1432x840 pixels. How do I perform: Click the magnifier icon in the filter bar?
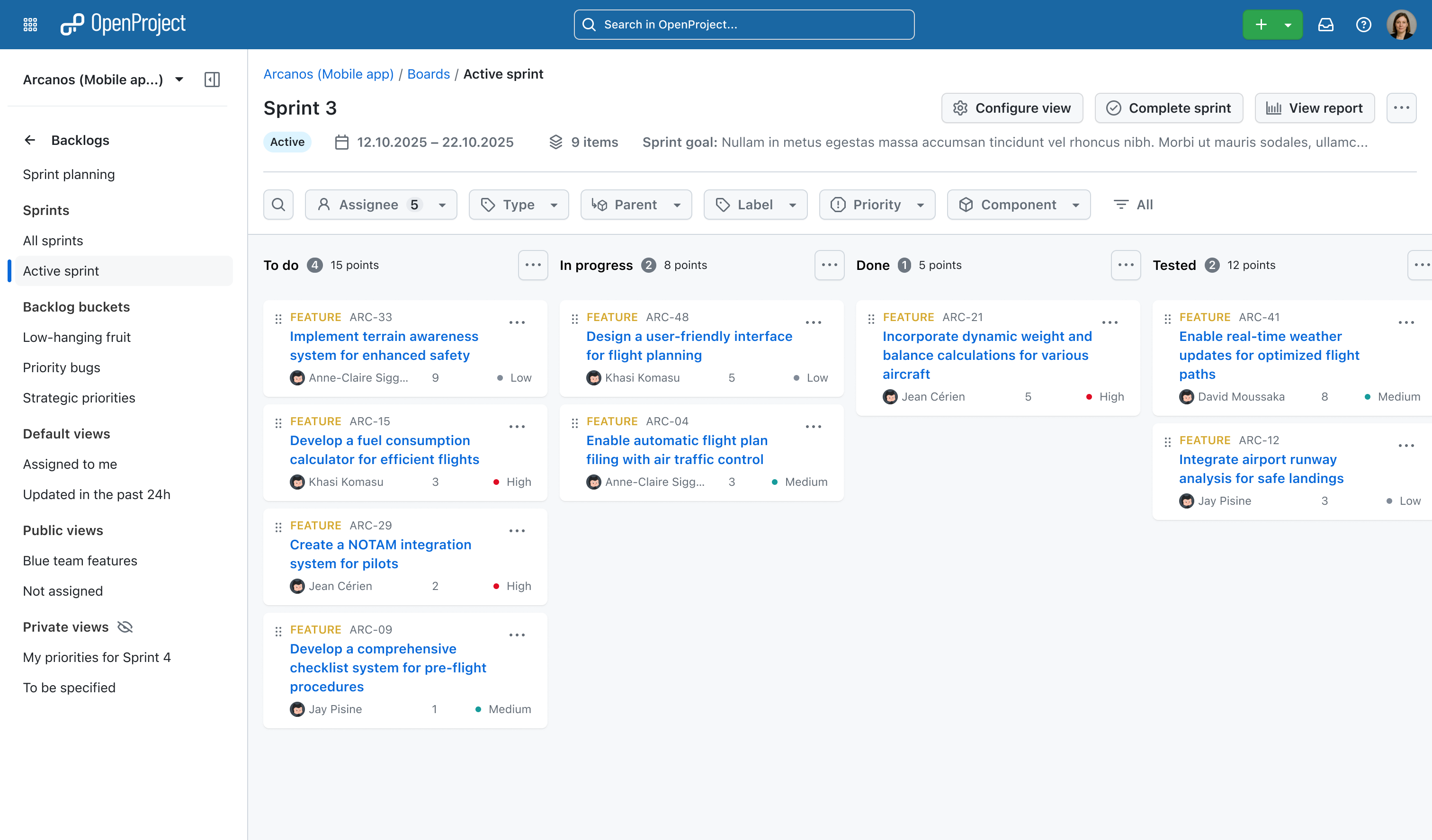click(x=278, y=204)
